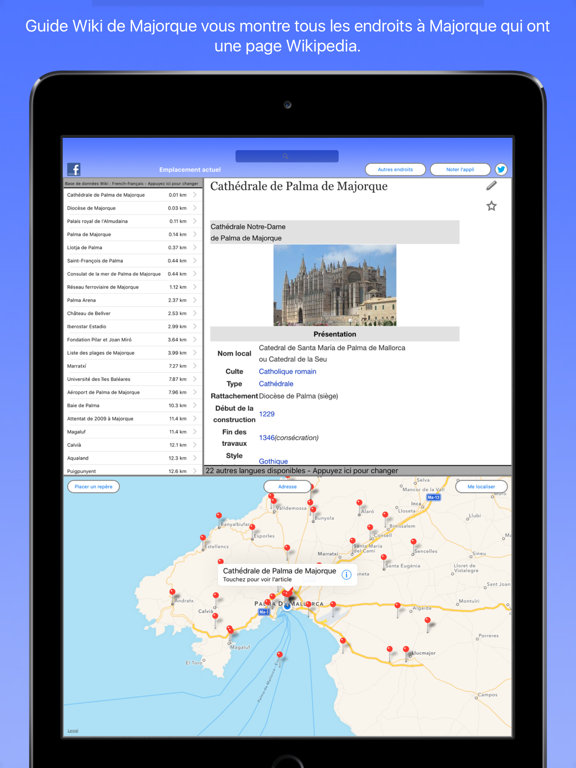The height and width of the screenshot is (768, 576).
Task: Change Wiki database language bar
Action: pyautogui.click(x=133, y=184)
